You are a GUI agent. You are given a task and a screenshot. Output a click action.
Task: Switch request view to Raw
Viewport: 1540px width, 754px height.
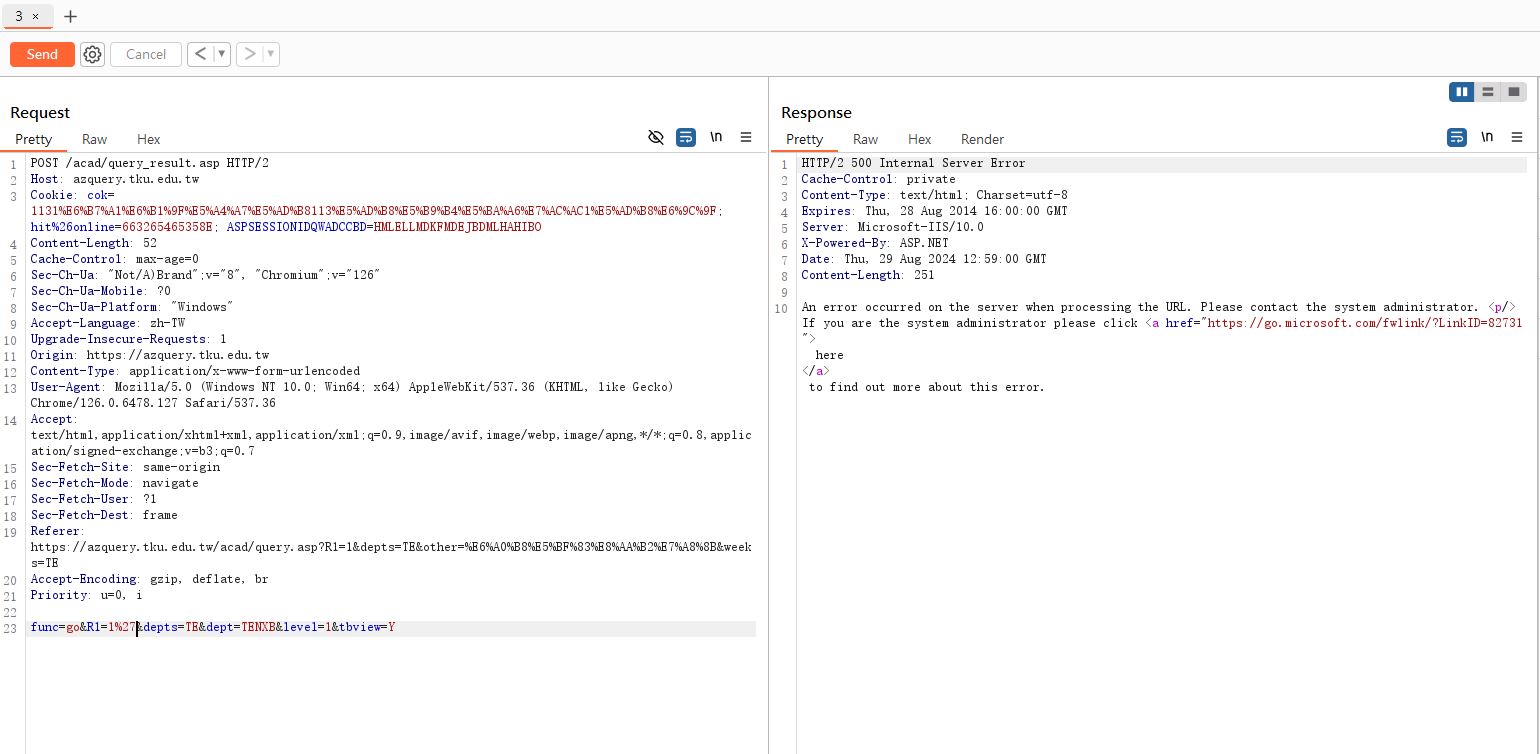pos(94,139)
